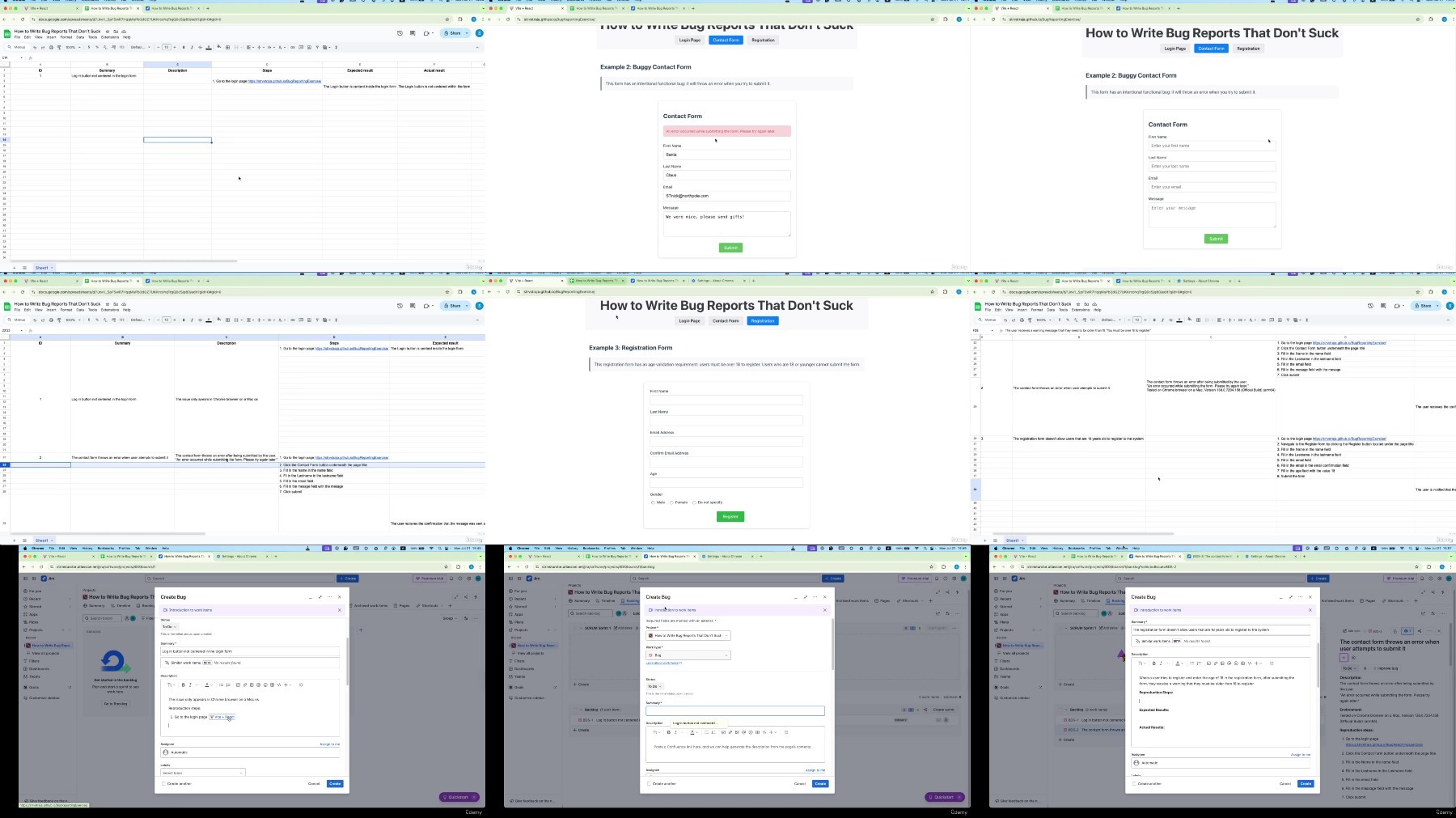Select the Female gender radio button
The width and height of the screenshot is (1456, 818).
click(x=672, y=502)
